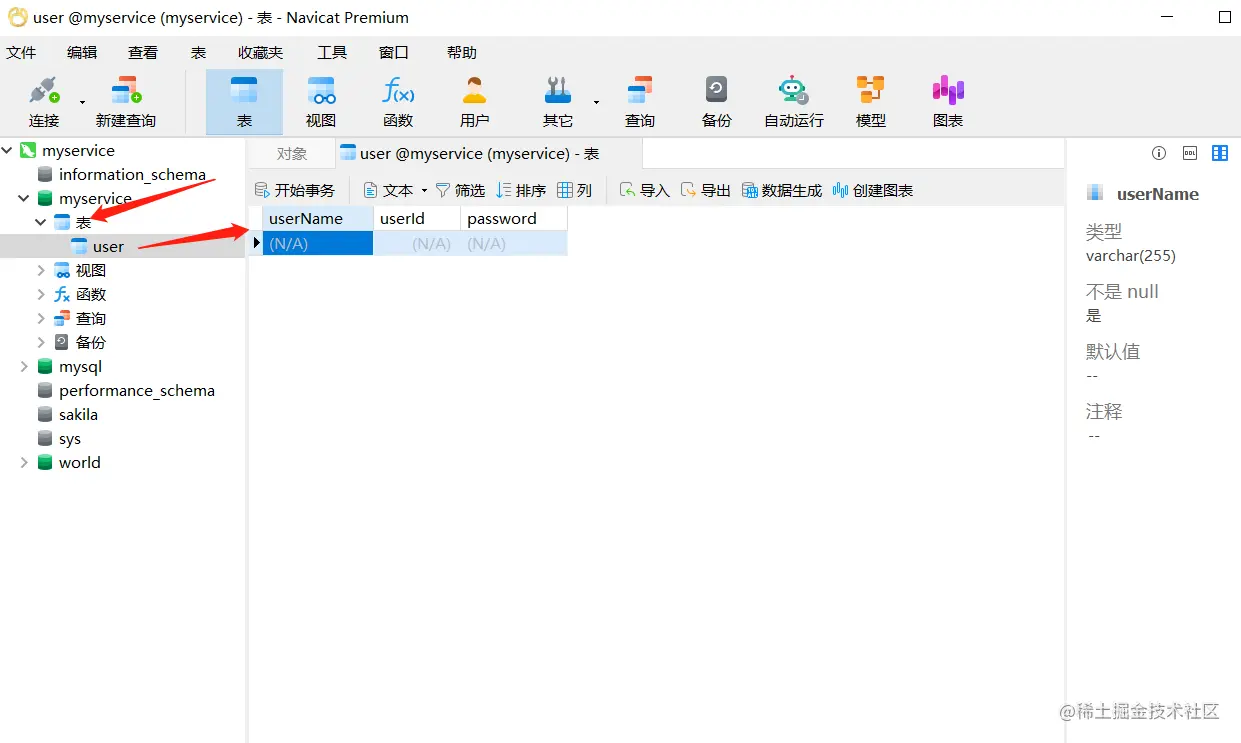Image resolution: width=1241 pixels, height=743 pixels.
Task: Expand the world database node
Action: [x=23, y=462]
